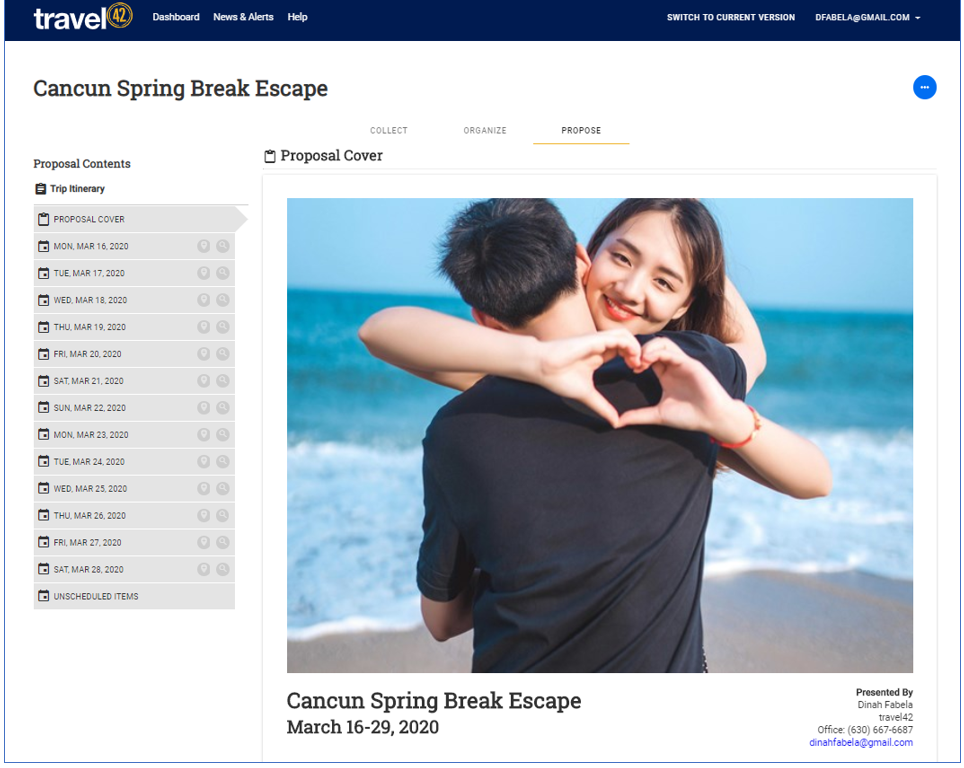Click the calendar icon beside Fri, Mar 20
Screen dimensions: 964x768
tap(43, 354)
